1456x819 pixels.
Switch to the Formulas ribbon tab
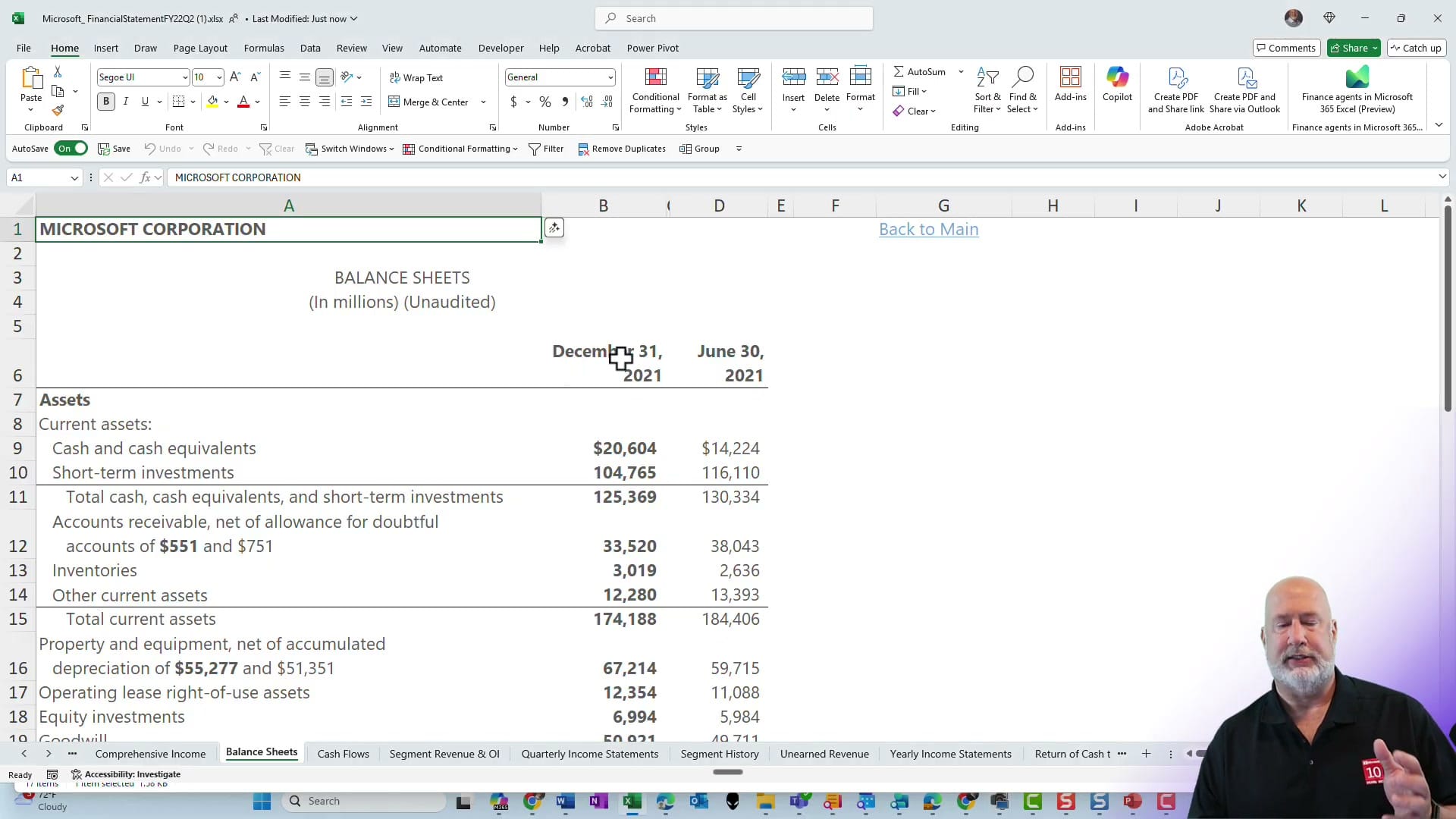[264, 47]
